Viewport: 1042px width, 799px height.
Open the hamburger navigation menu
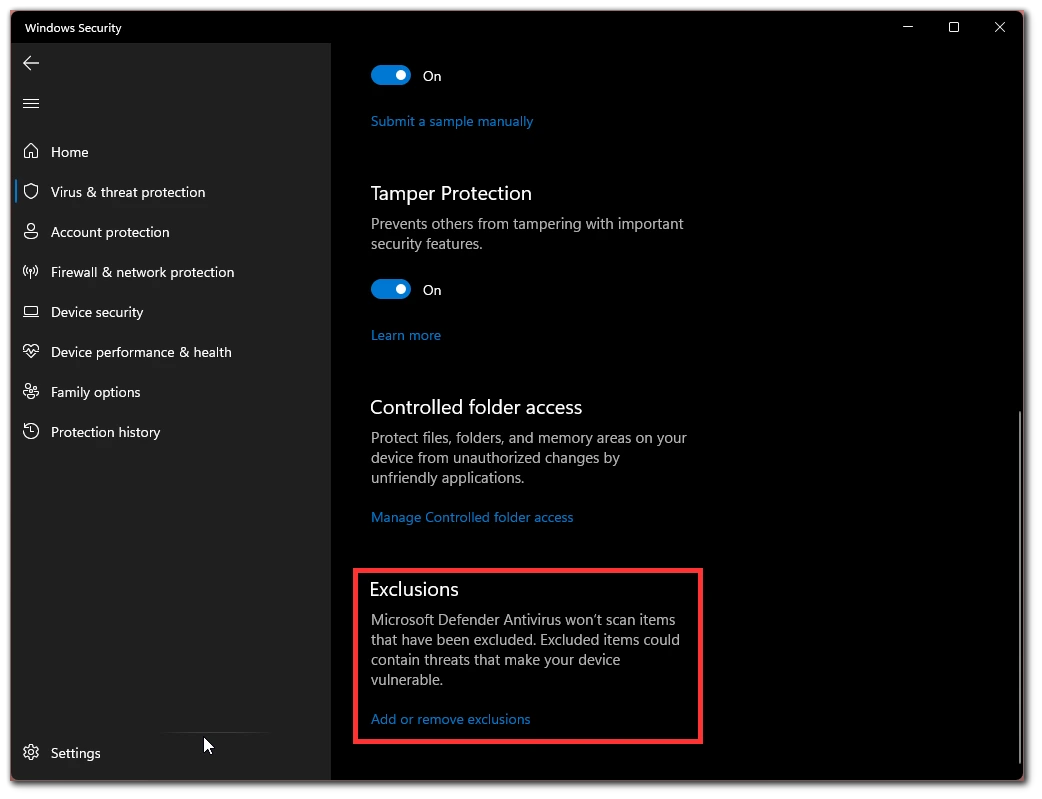click(x=31, y=104)
